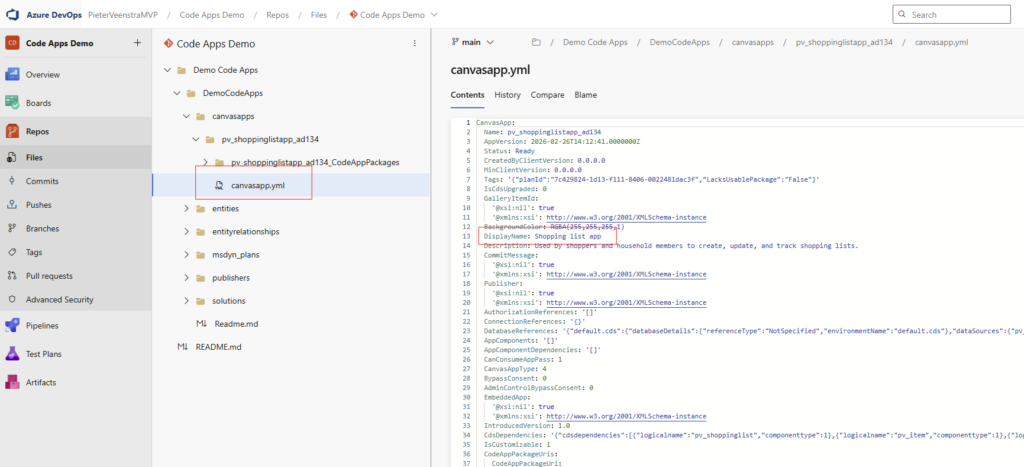This screenshot has height=467, width=1024.
Task: Click the repository icon next to the Code Apps Demo heading
Action: pyautogui.click(x=168, y=44)
